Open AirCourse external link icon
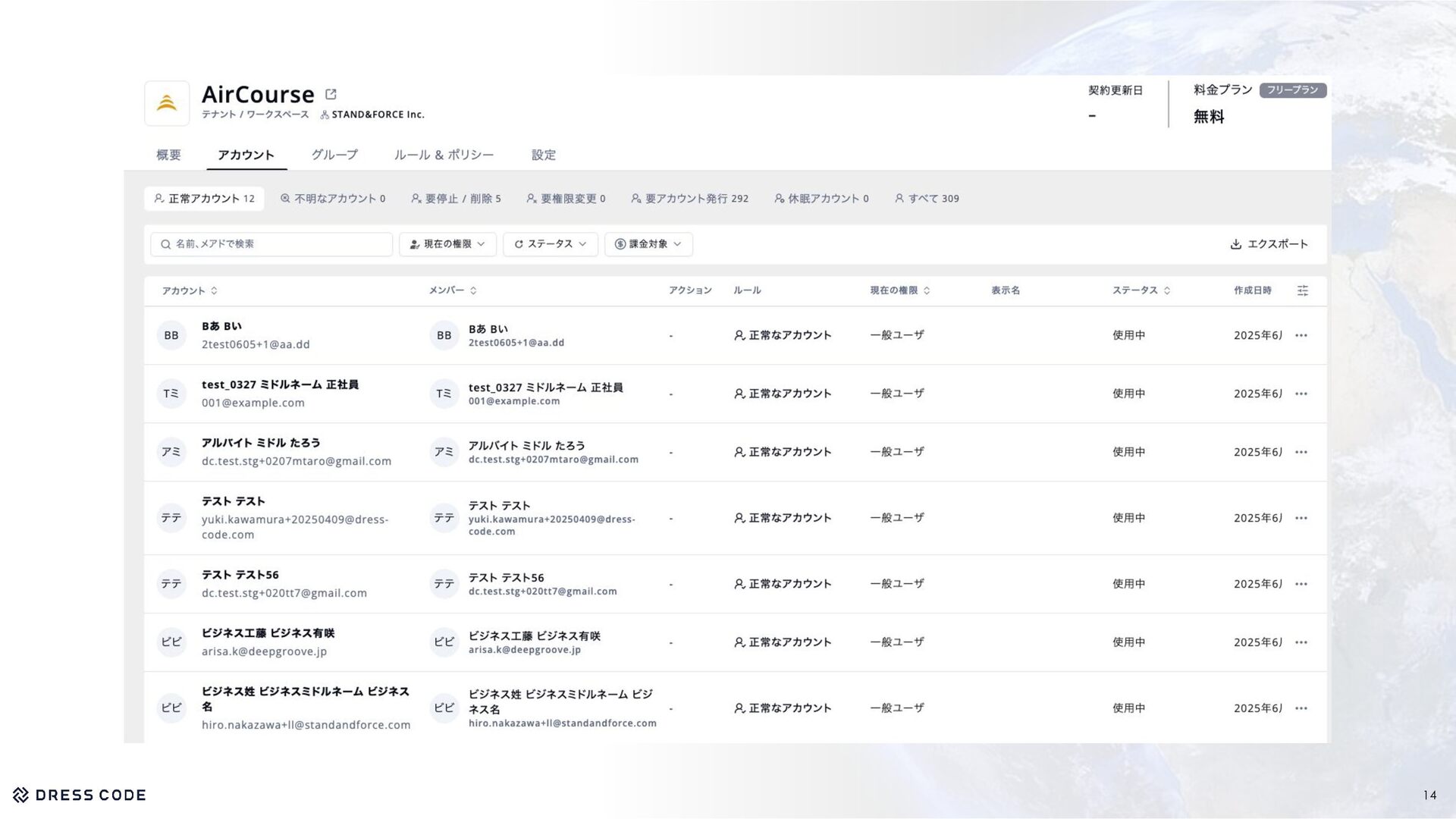The height and width of the screenshot is (819, 1456). tap(331, 94)
